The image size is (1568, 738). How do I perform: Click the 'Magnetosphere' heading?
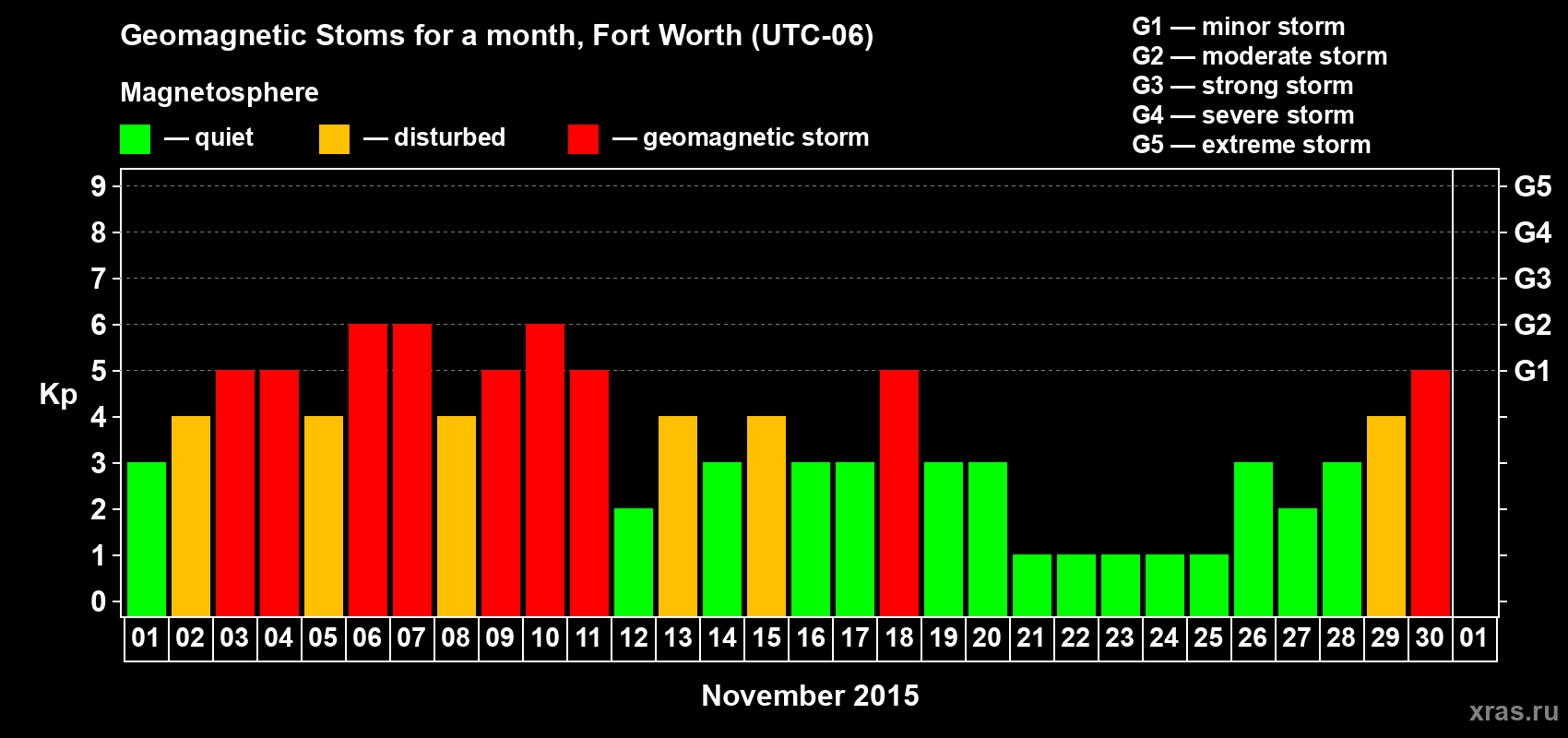(220, 92)
